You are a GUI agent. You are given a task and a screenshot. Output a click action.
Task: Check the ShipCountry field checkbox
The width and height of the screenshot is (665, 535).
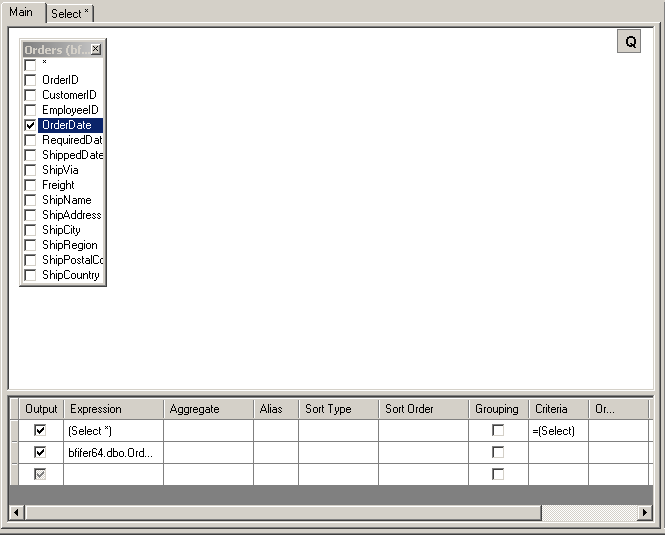30,275
